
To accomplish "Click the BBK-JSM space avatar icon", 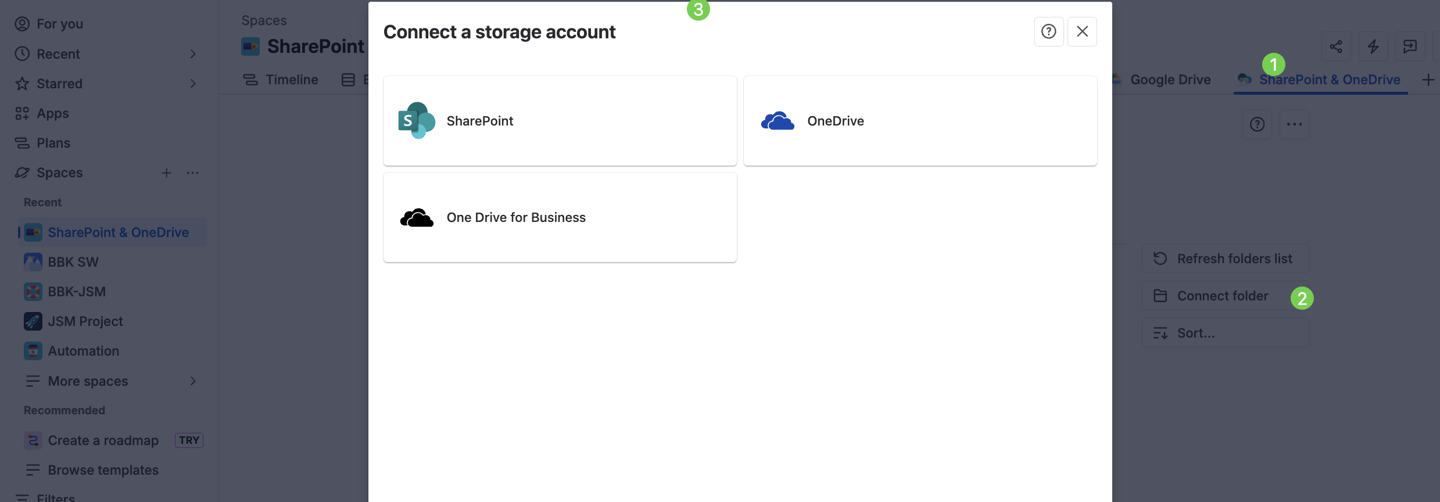I will point(33,292).
